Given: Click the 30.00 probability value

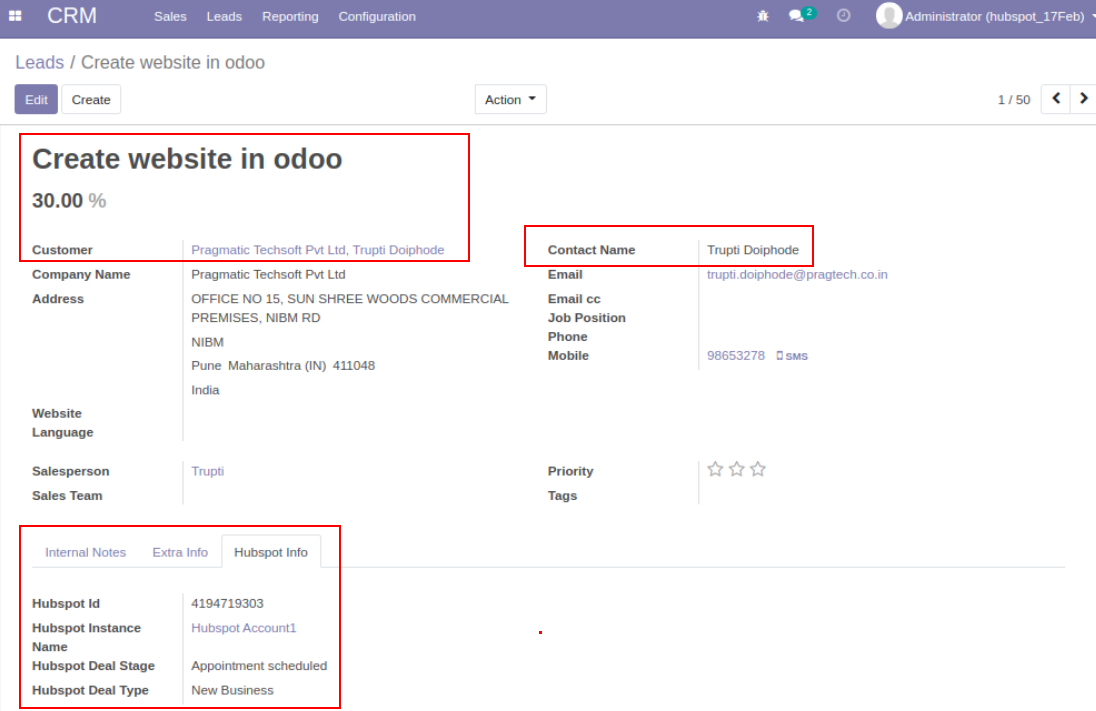Looking at the screenshot, I should [57, 201].
